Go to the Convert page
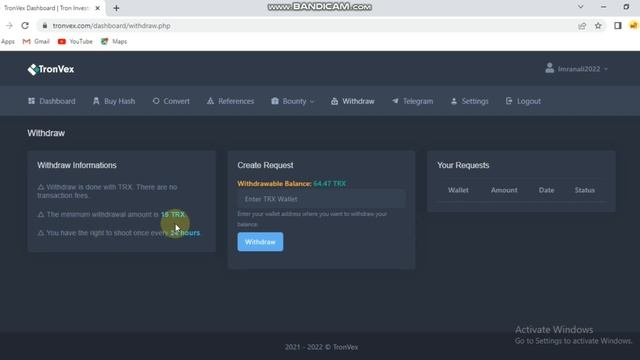Viewport: 640px width, 360px height. pyautogui.click(x=171, y=101)
